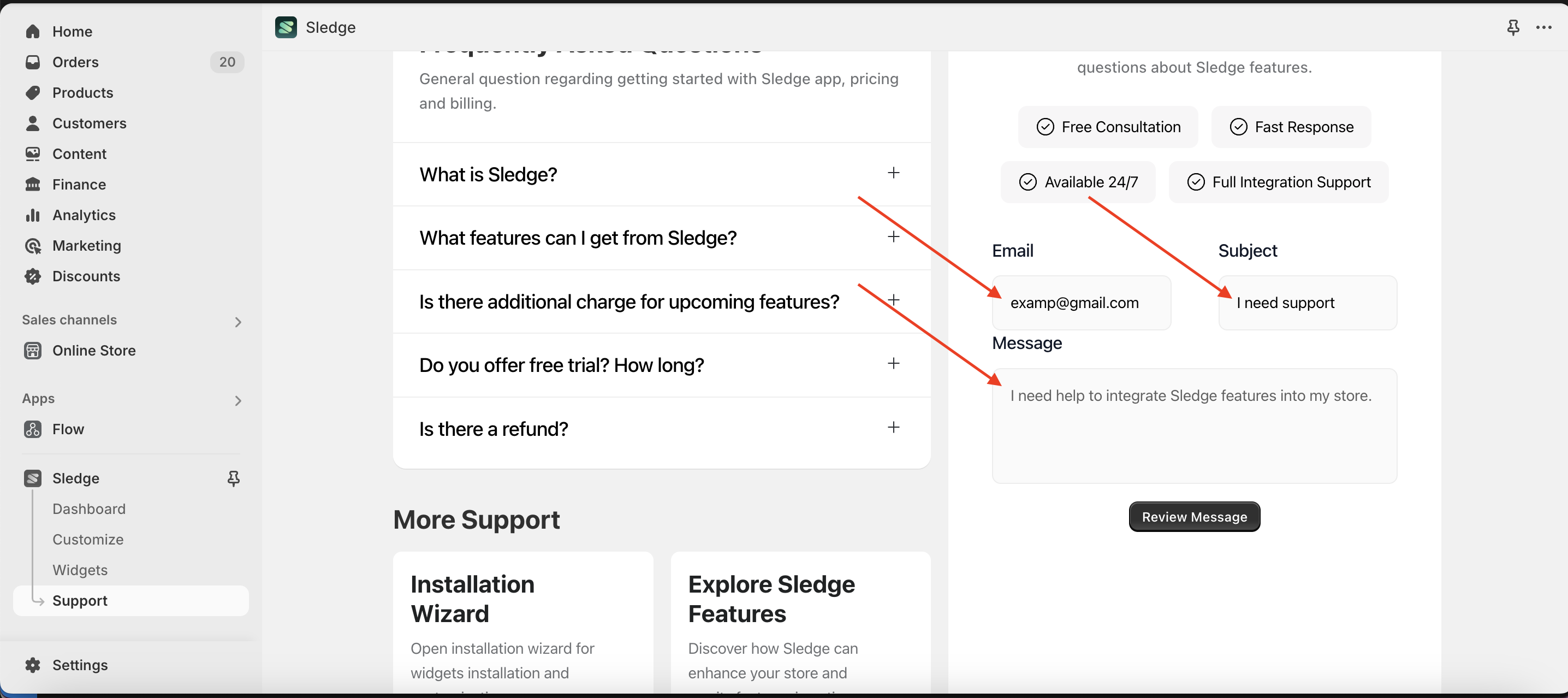Viewport: 1568px width, 698px height.
Task: View Customers in the sidebar
Action: point(89,123)
